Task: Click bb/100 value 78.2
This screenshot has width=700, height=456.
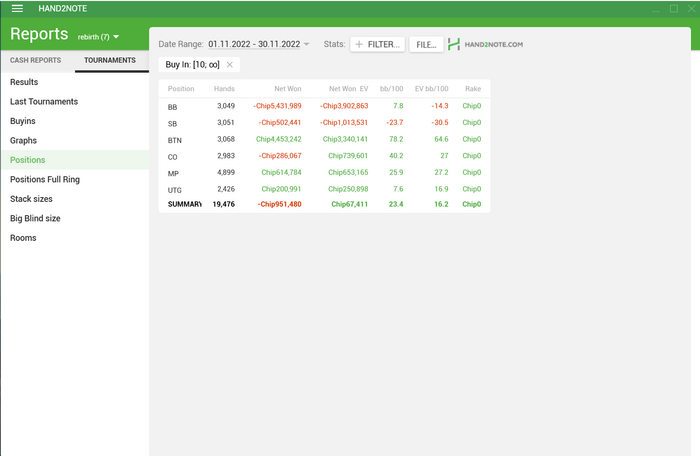Action: point(396,139)
